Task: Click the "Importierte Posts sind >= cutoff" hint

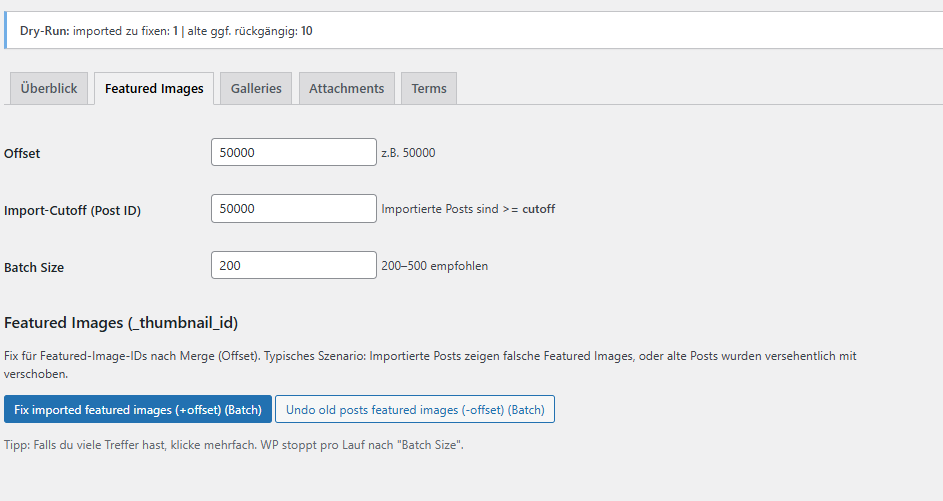Action: pyautogui.click(x=468, y=209)
